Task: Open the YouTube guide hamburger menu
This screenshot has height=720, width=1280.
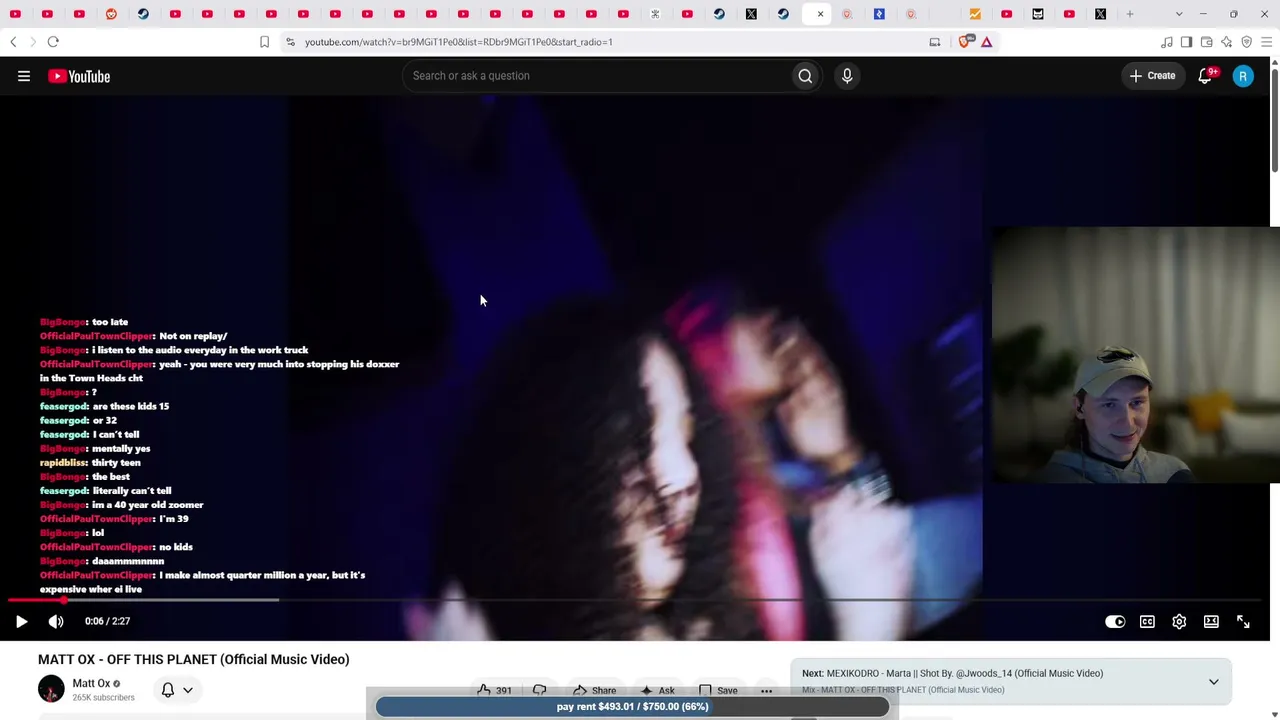Action: [24, 76]
